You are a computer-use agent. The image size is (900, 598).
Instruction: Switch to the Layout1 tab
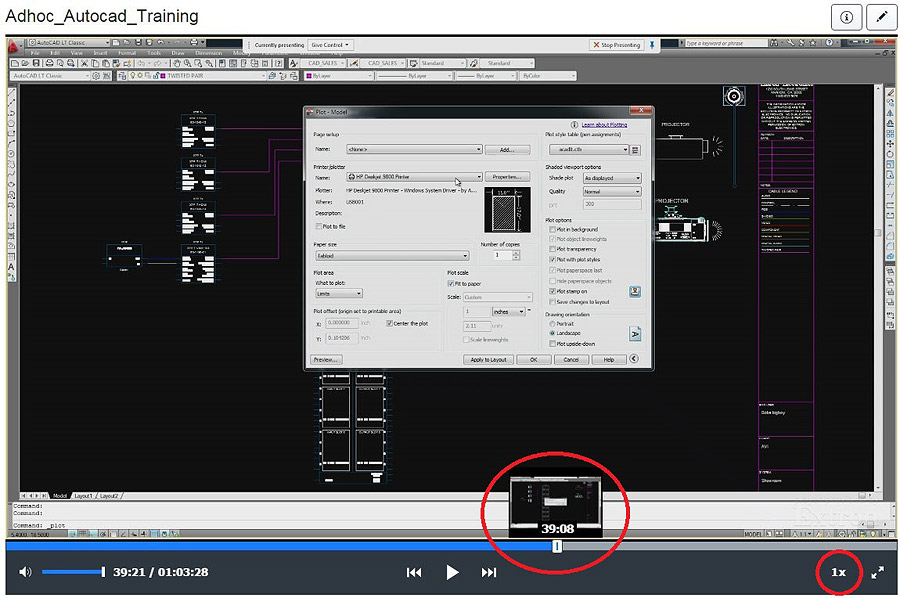pyautogui.click(x=83, y=495)
